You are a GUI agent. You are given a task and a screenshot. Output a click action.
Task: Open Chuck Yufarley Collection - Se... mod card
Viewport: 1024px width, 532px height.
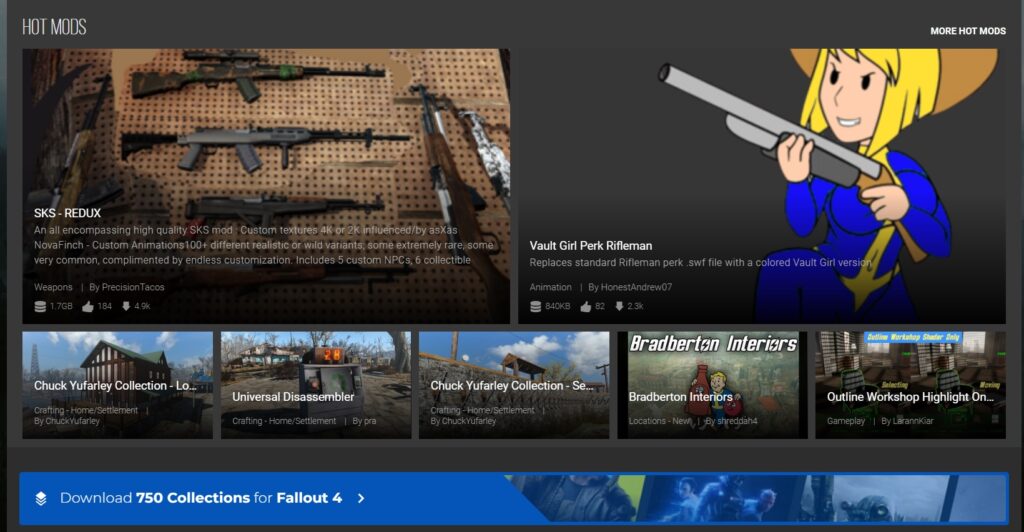tap(514, 385)
